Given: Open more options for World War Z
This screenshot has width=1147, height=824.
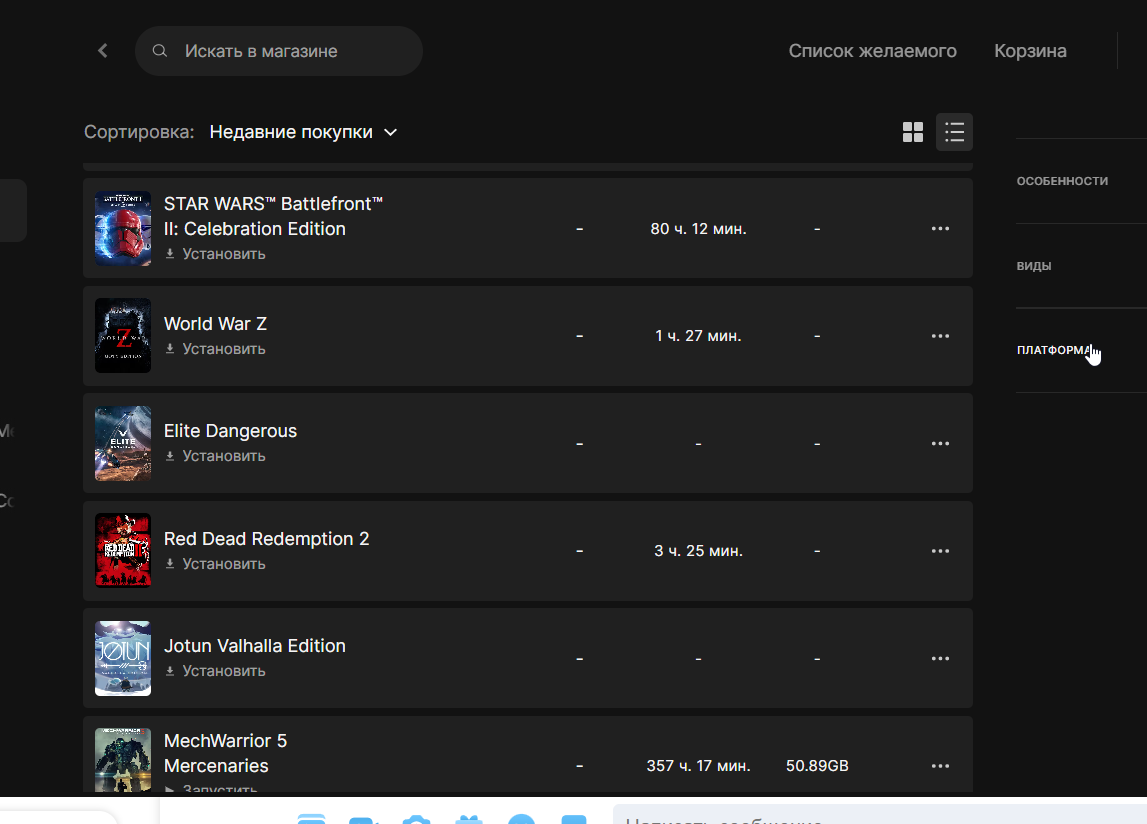Looking at the screenshot, I should tap(940, 336).
